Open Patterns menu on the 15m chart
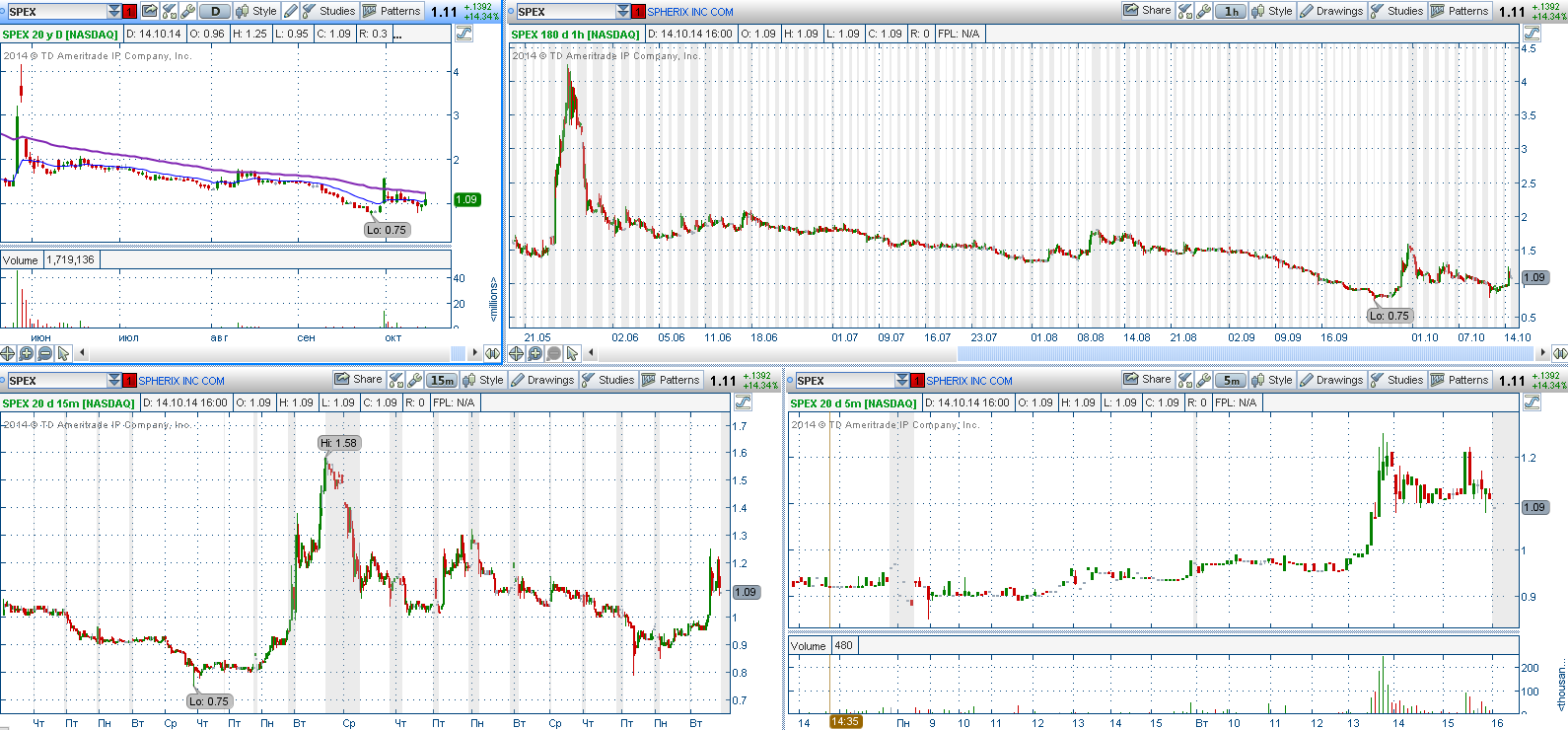This screenshot has height=730, width=1568. point(671,380)
